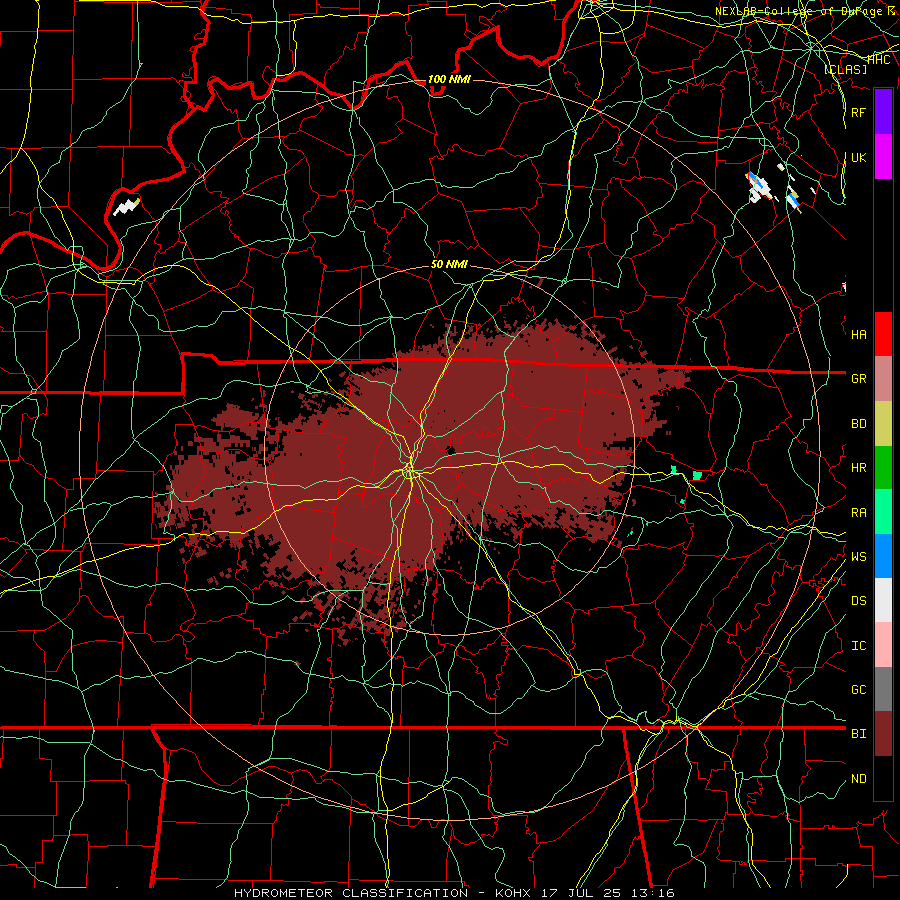Click the ND legend label
900x900 pixels.
(858, 779)
